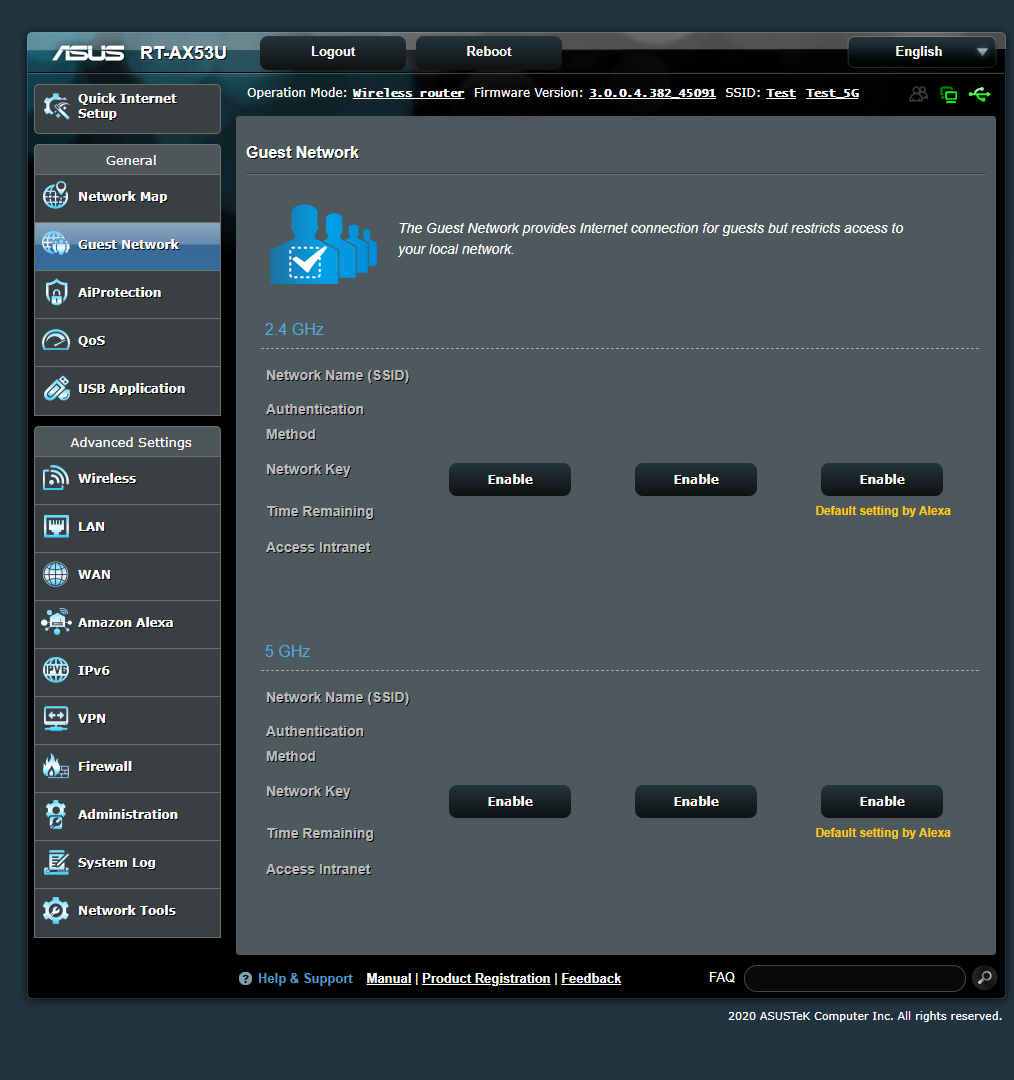Click the Quick Internet Setup label
This screenshot has height=1080, width=1014.
(127, 106)
